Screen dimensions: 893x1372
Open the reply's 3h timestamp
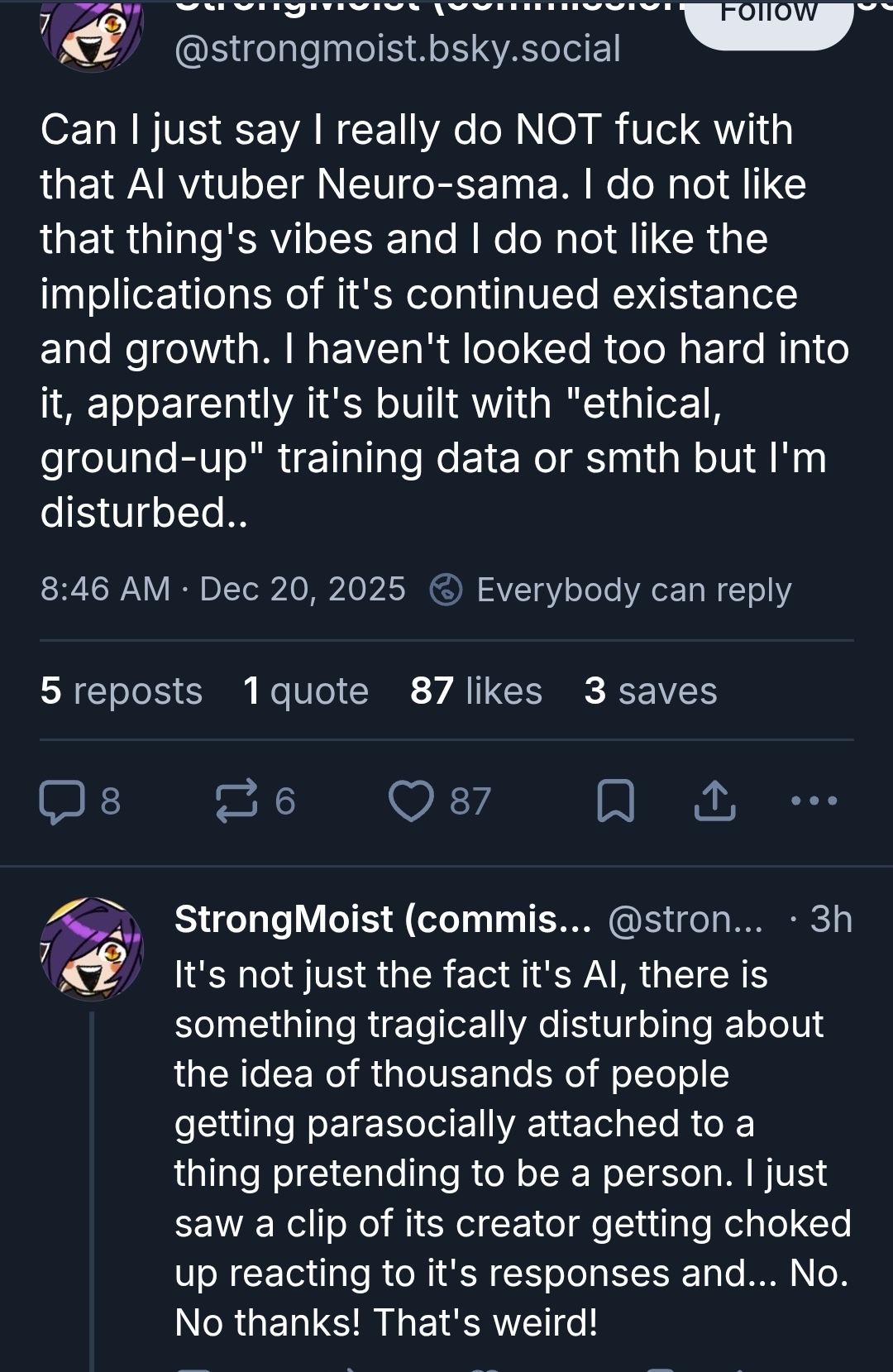point(831,920)
